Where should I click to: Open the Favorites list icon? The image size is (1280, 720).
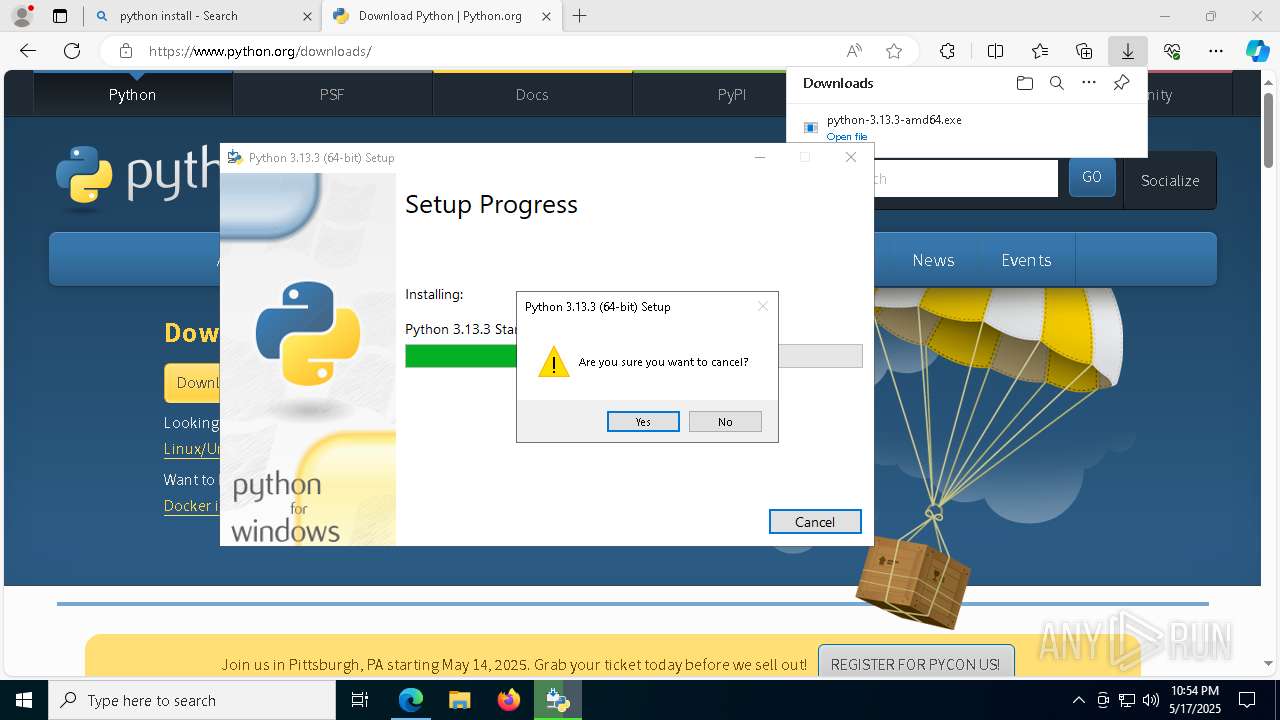pyautogui.click(x=1040, y=51)
